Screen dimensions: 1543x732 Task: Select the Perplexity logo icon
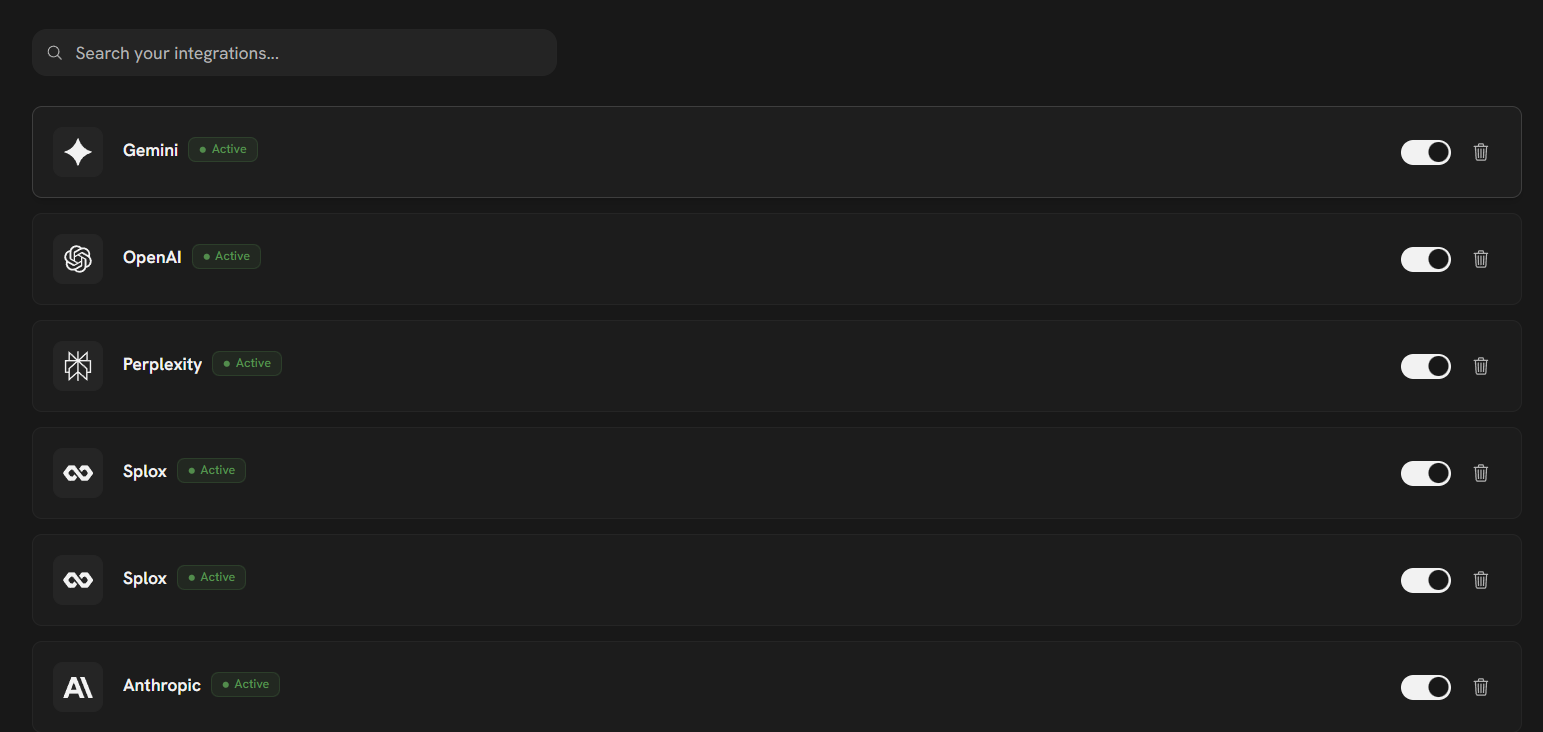tap(78, 366)
